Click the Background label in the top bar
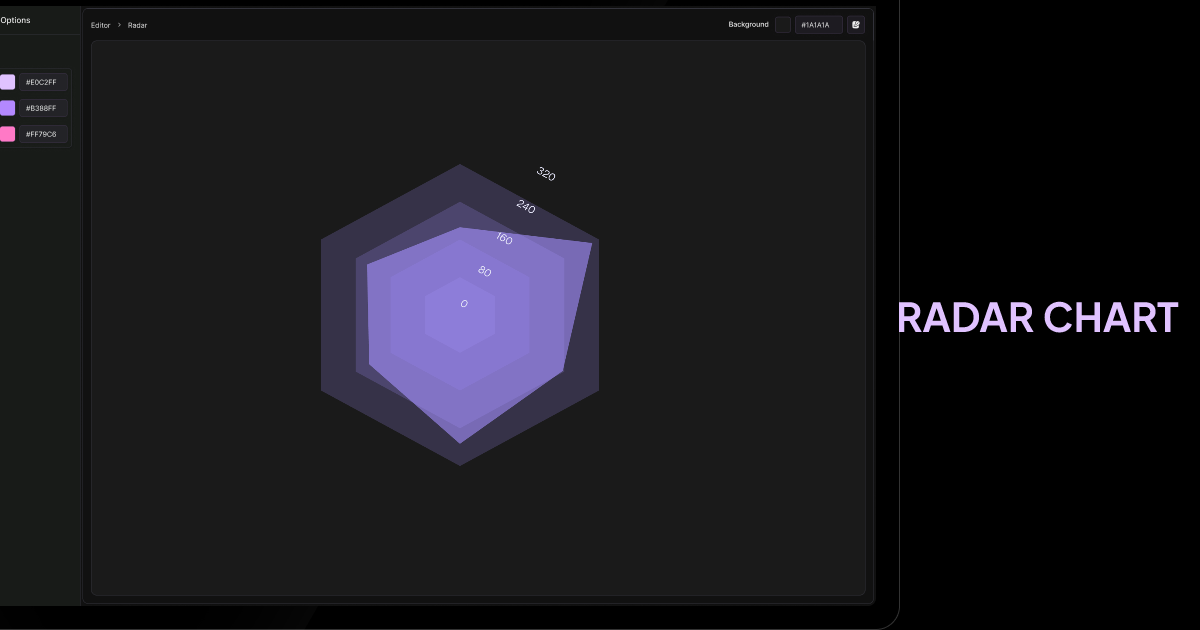This screenshot has width=1200, height=630. click(749, 24)
